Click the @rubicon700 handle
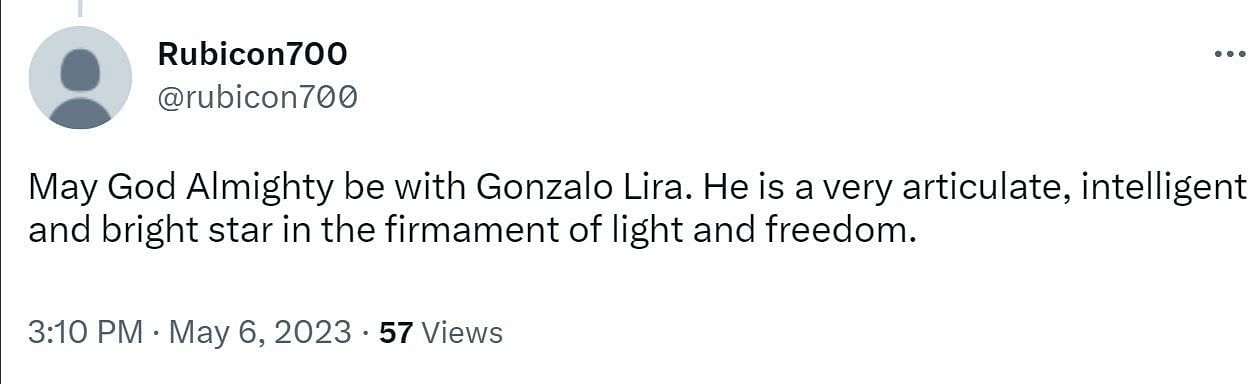The height and width of the screenshot is (384, 1260). point(258,97)
